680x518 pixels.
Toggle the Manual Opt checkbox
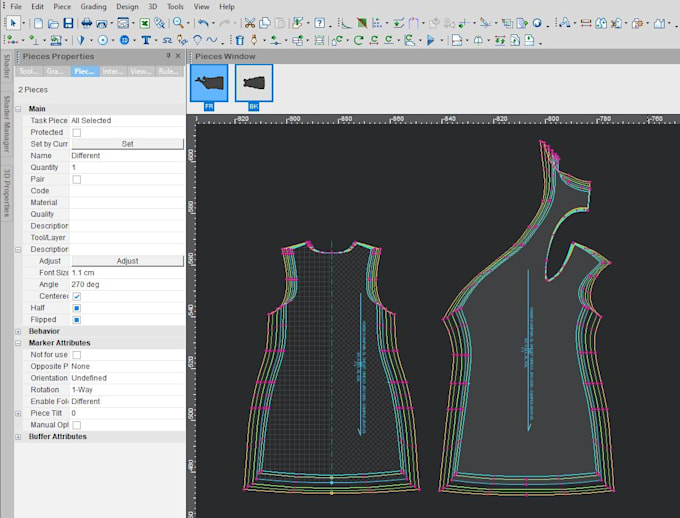point(76,425)
